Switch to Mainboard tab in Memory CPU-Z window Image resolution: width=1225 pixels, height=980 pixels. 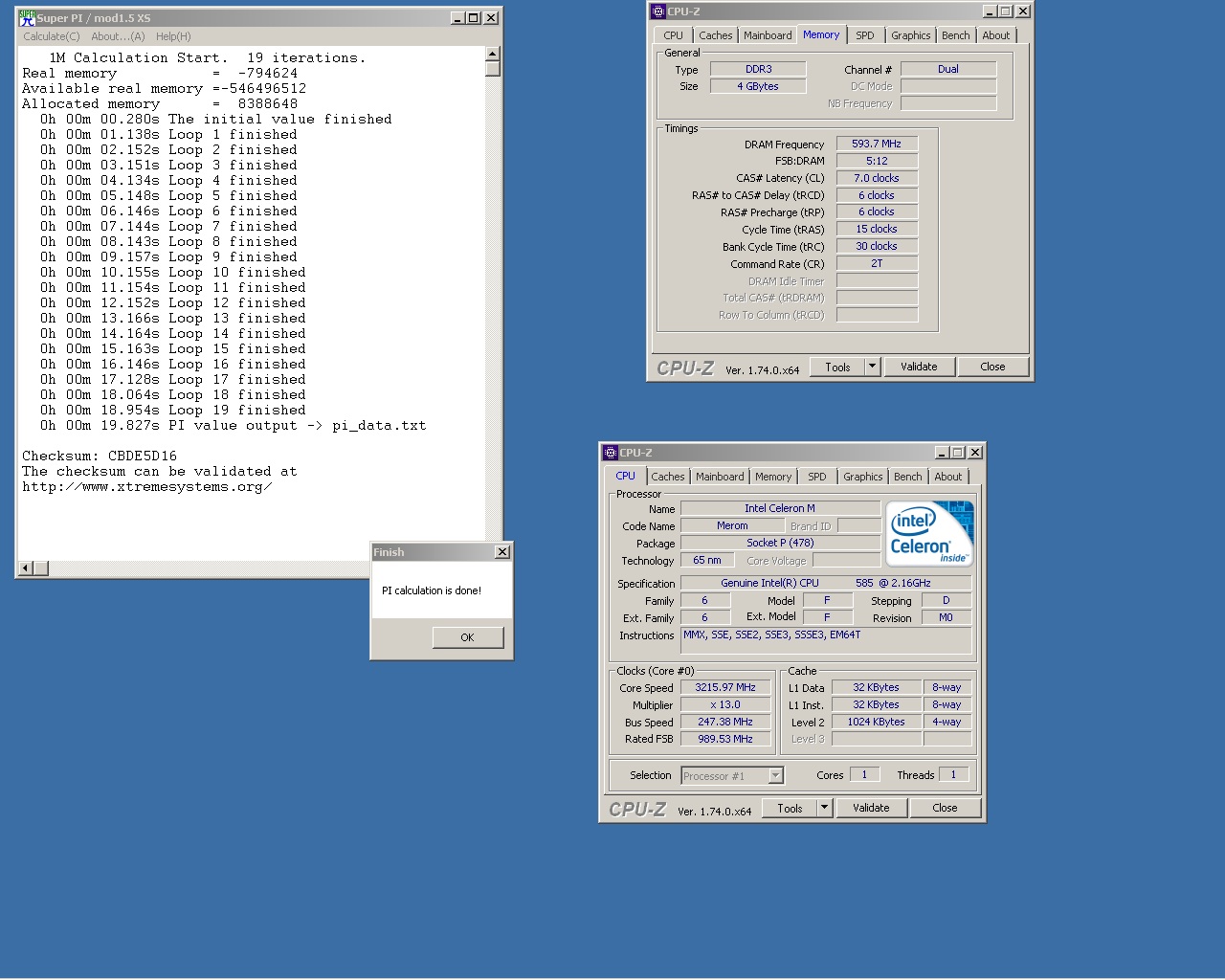click(768, 35)
